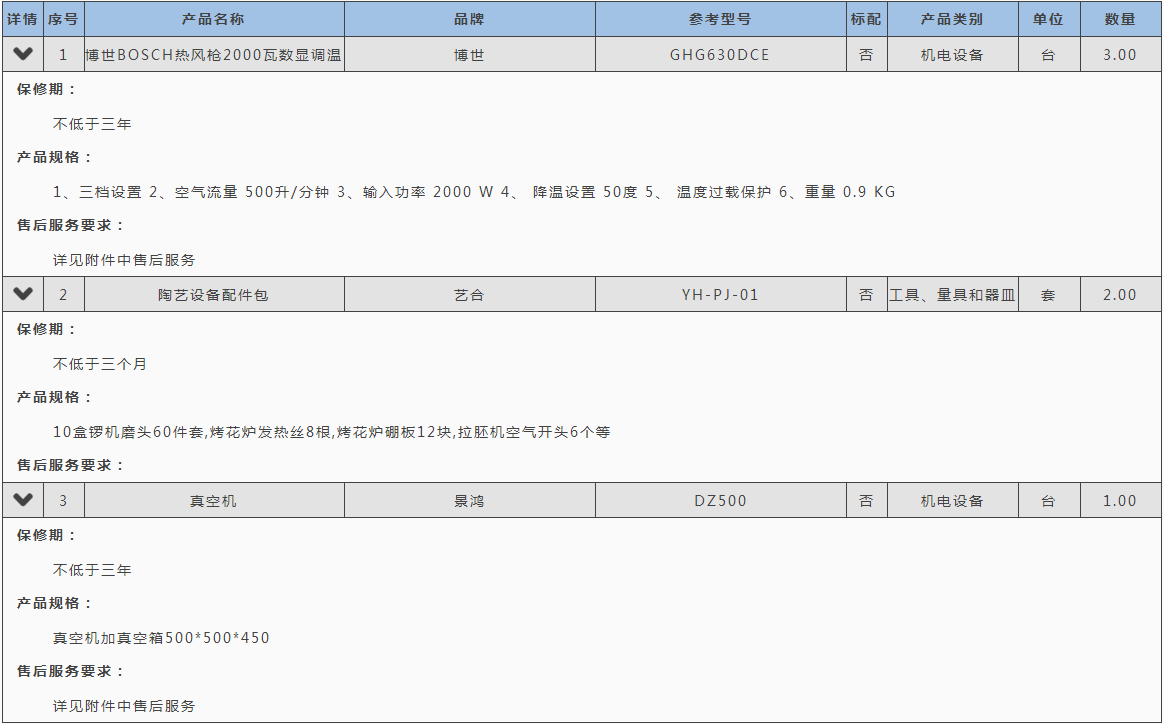Click the 详情 column header
Screen dimensions: 1164x724
point(23,19)
